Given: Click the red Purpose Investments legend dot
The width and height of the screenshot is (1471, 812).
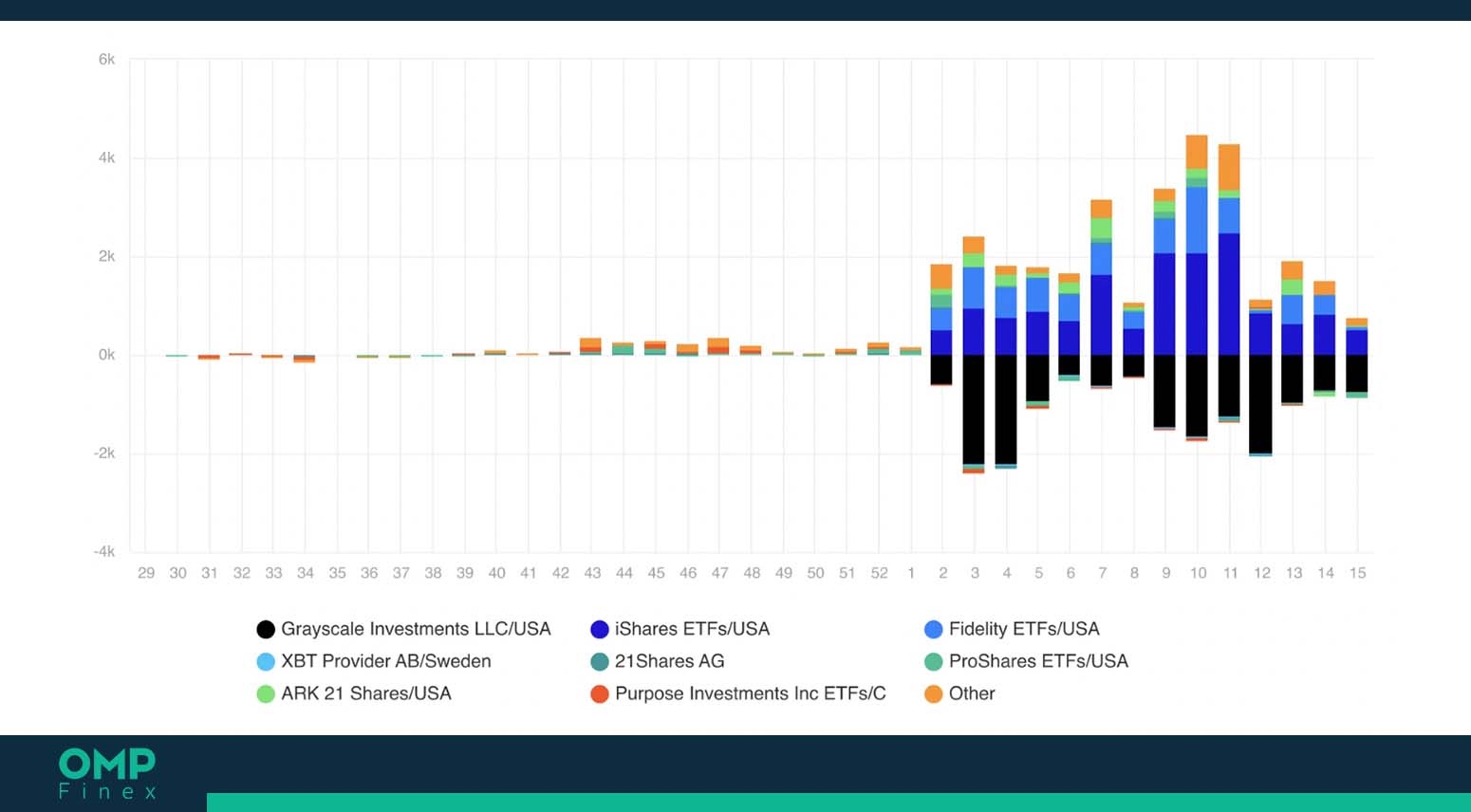Looking at the screenshot, I should click(x=600, y=693).
